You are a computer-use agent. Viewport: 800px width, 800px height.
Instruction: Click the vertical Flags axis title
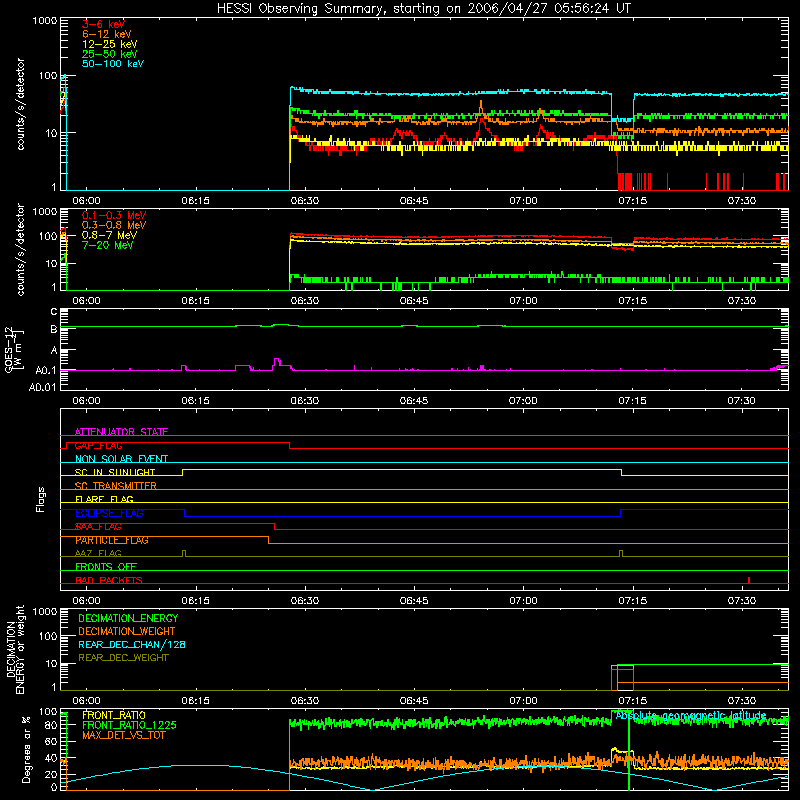point(41,499)
